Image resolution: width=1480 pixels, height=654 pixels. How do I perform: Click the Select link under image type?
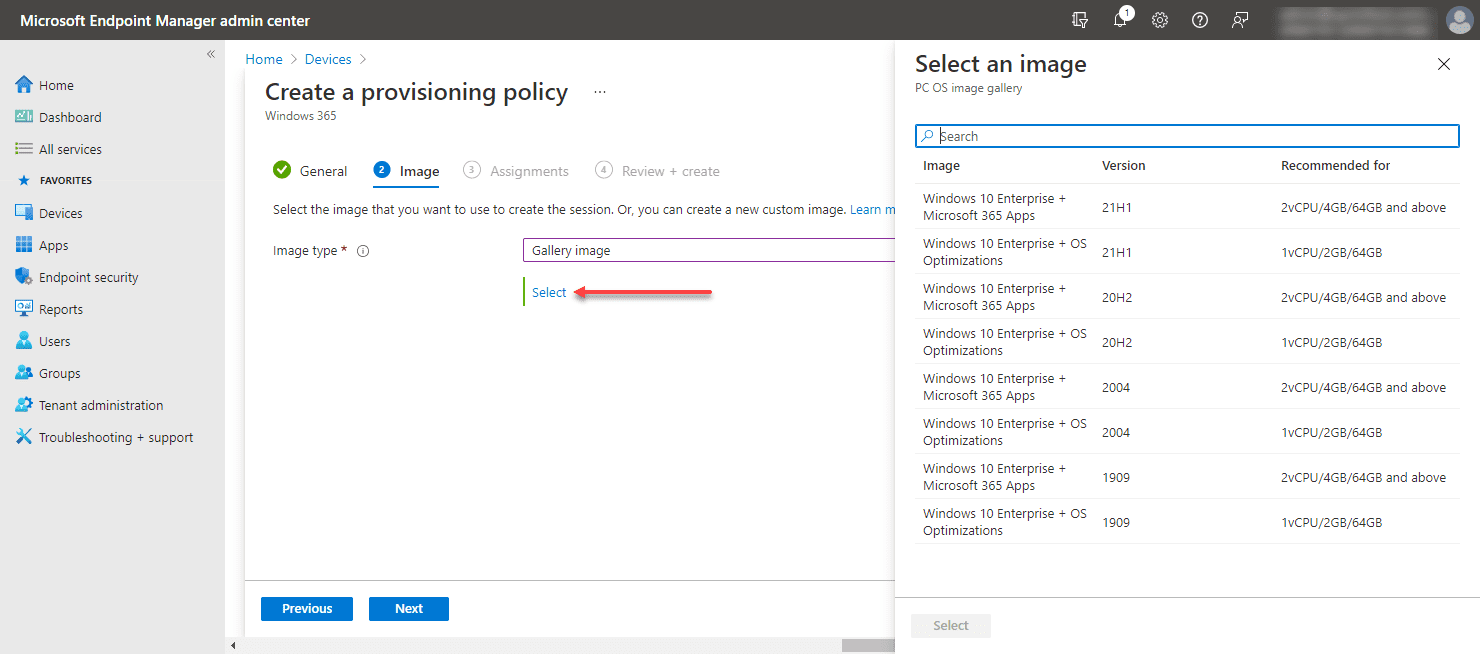coord(549,292)
